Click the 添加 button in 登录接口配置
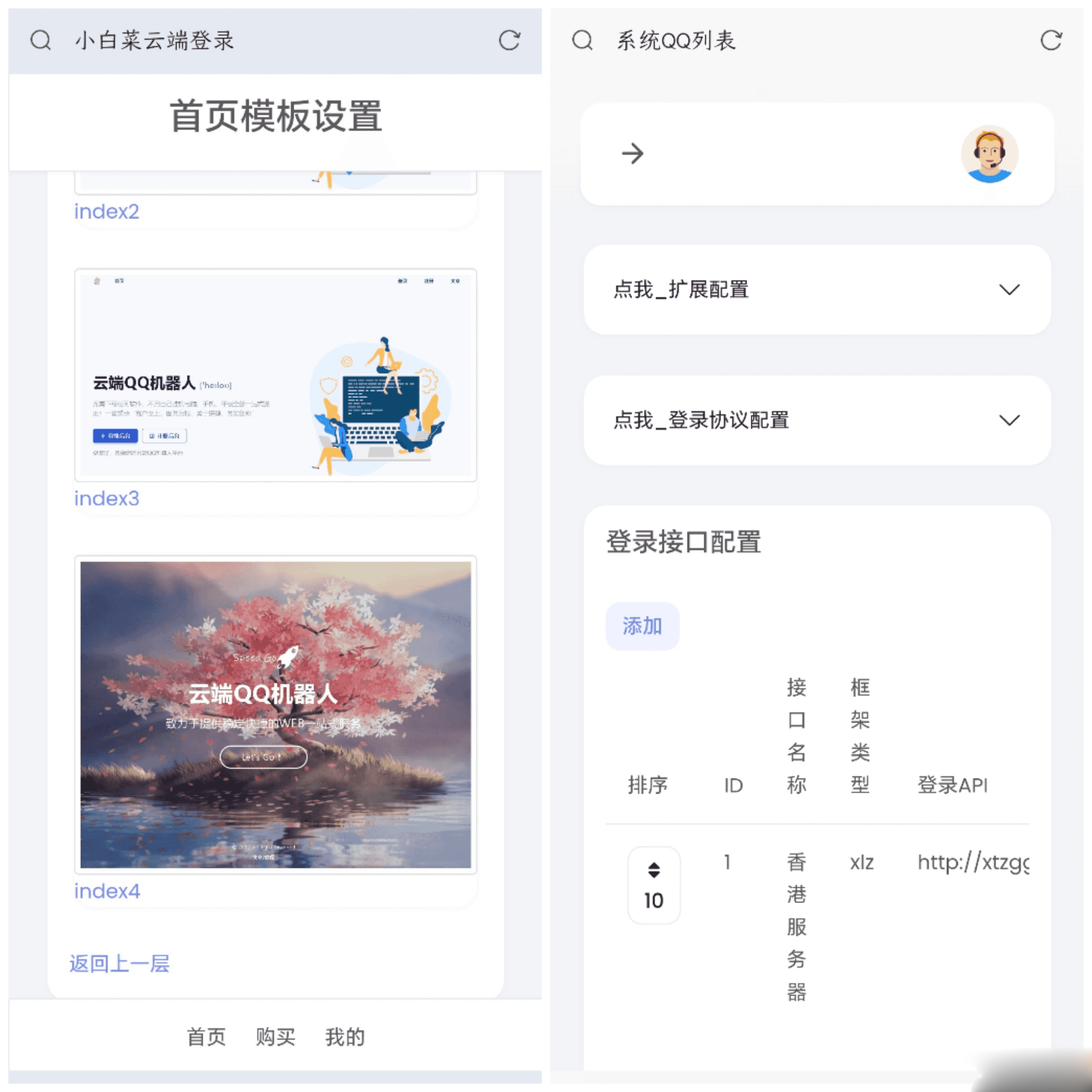Viewport: 1092px width, 1092px height. [642, 625]
